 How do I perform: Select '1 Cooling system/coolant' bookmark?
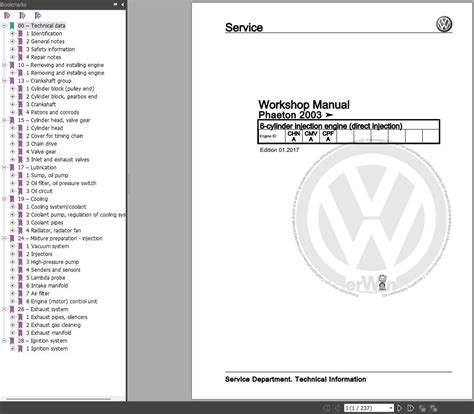click(x=56, y=207)
